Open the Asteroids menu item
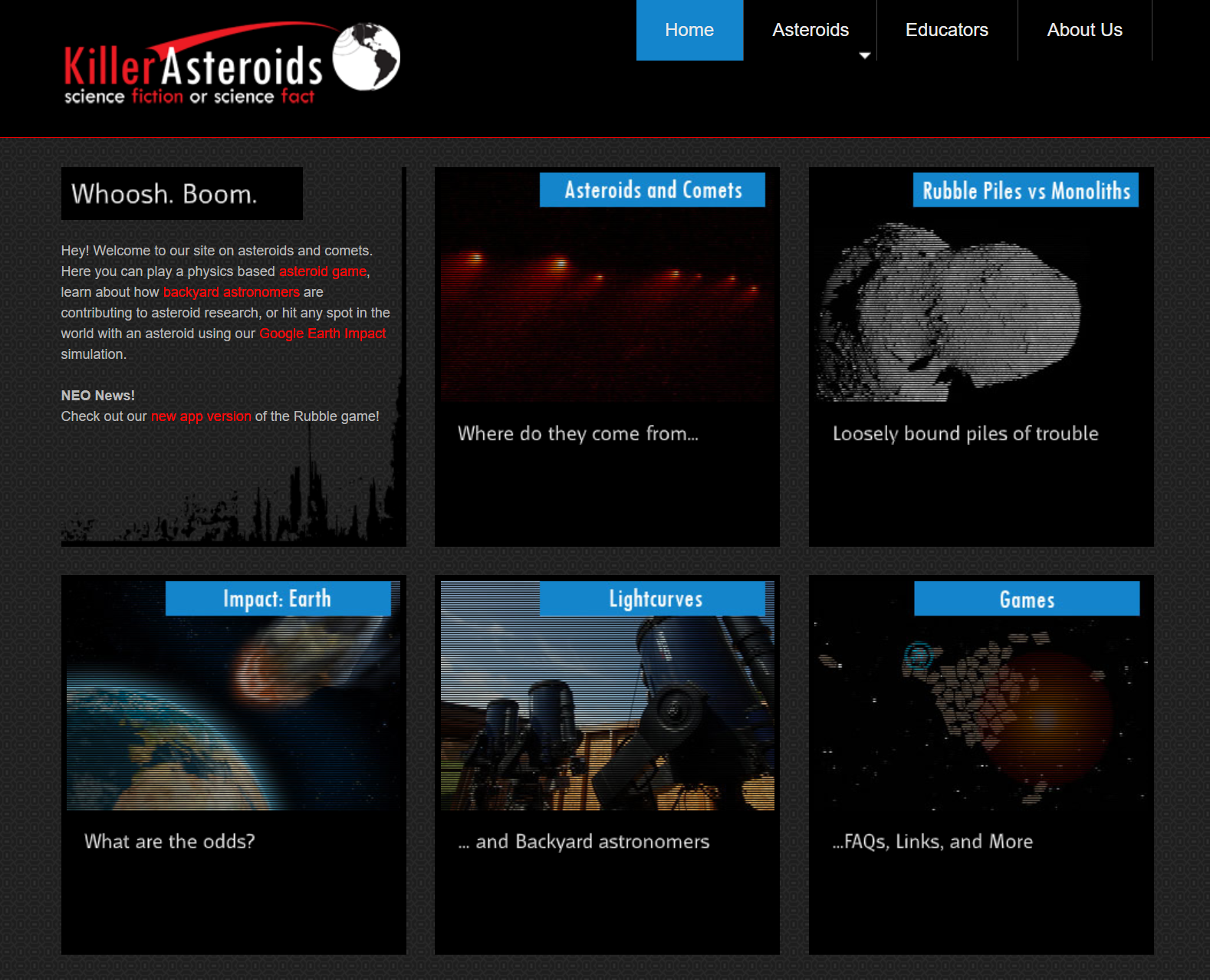The height and width of the screenshot is (980, 1210). click(810, 30)
